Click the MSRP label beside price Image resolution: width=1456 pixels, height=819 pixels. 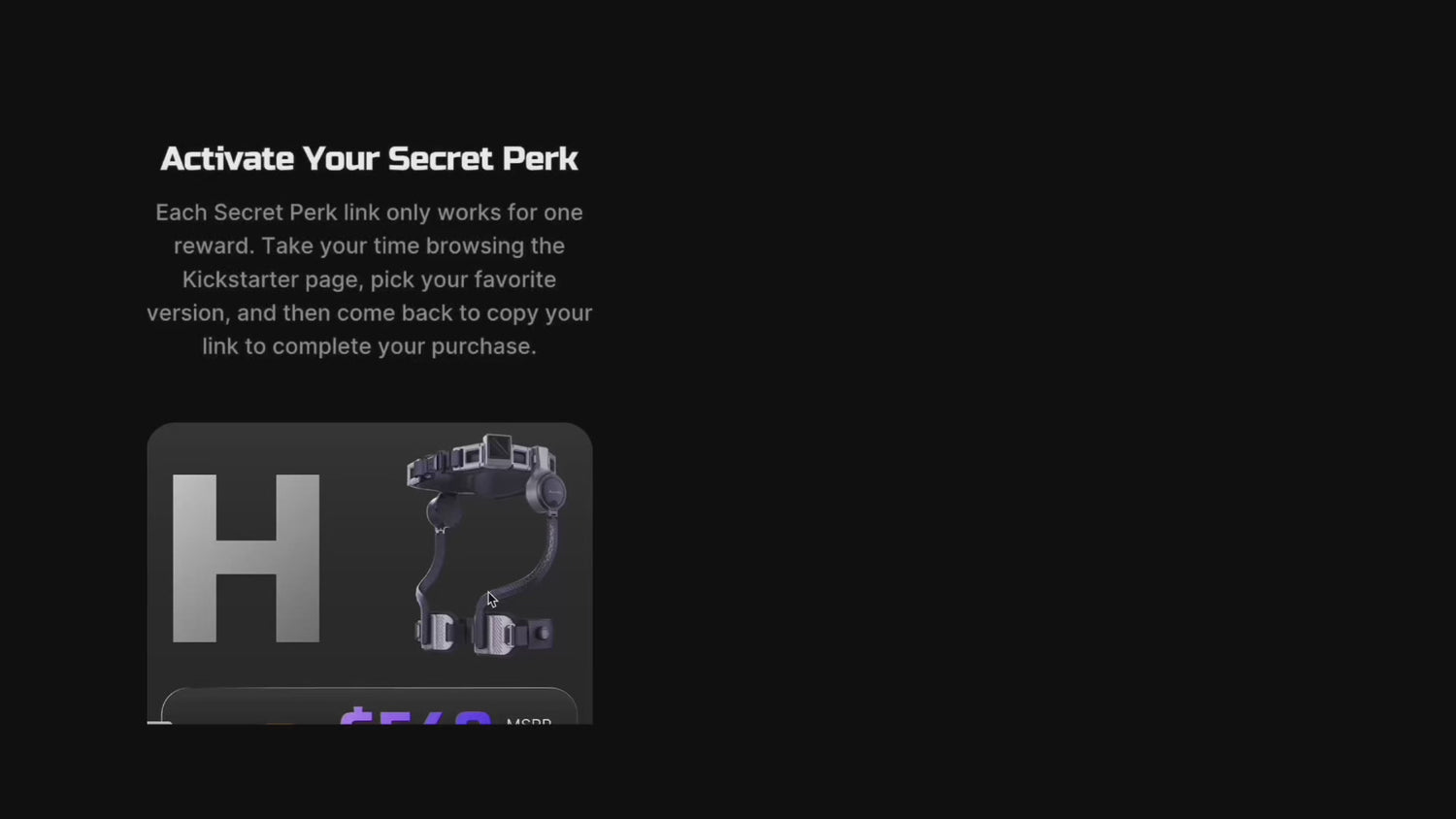coord(529,721)
